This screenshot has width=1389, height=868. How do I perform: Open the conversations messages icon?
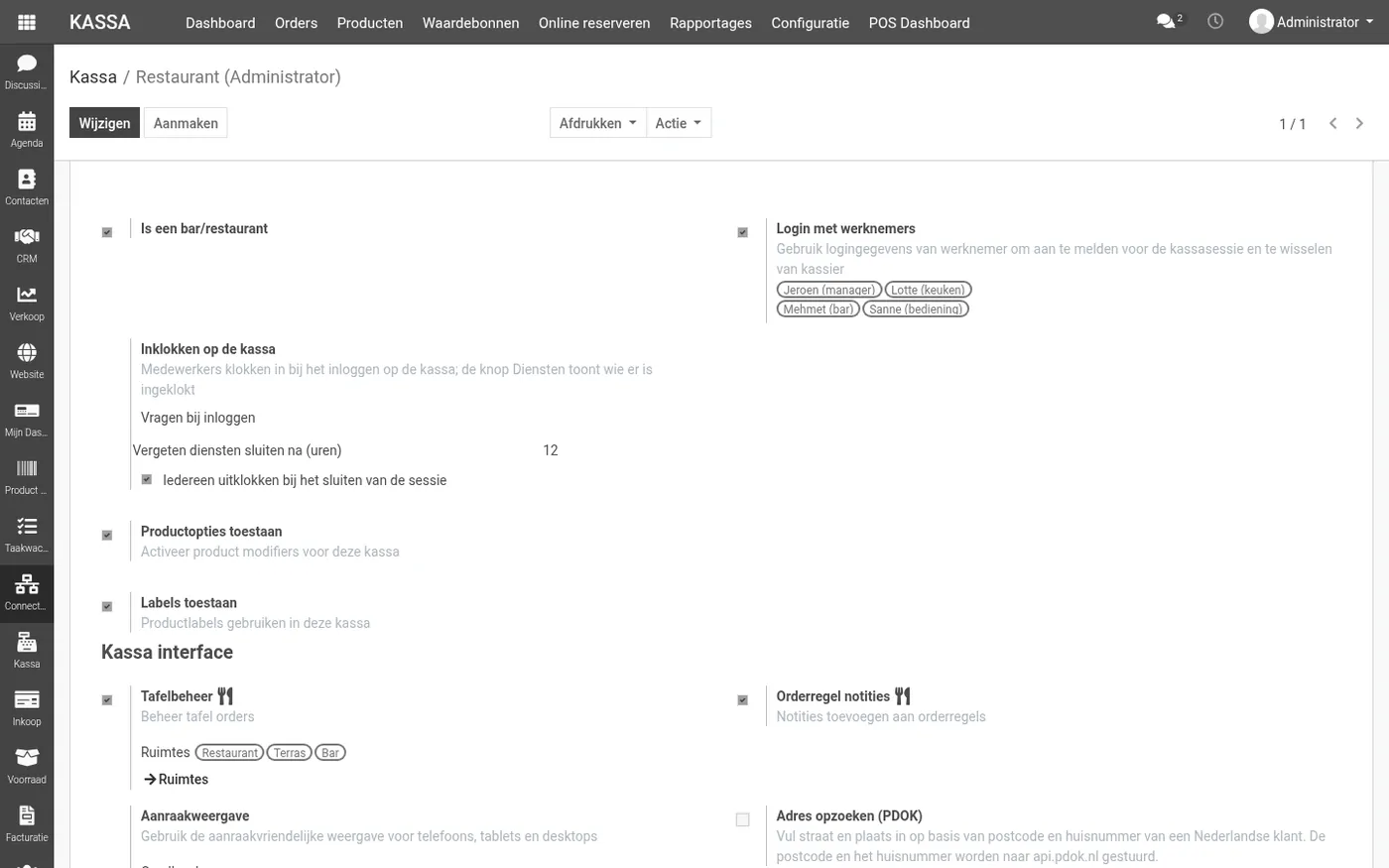tap(1169, 21)
